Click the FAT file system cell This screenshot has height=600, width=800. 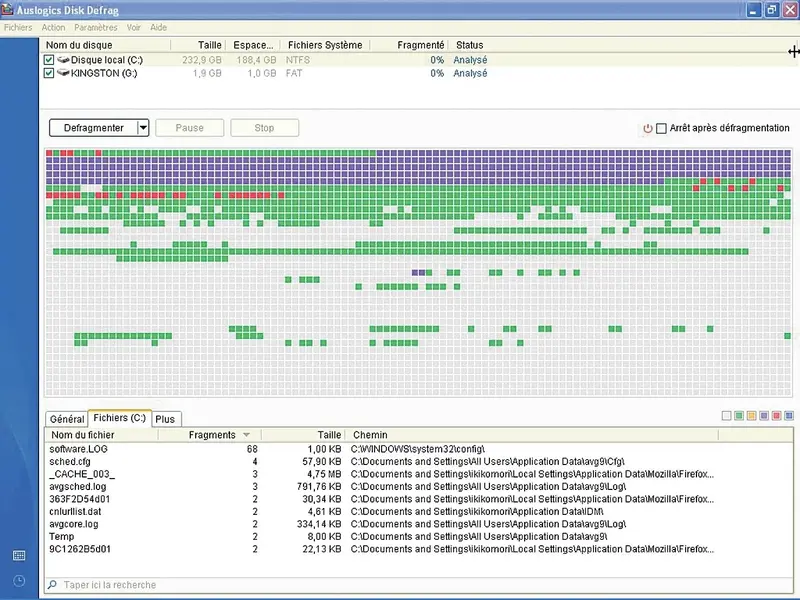[x=294, y=73]
